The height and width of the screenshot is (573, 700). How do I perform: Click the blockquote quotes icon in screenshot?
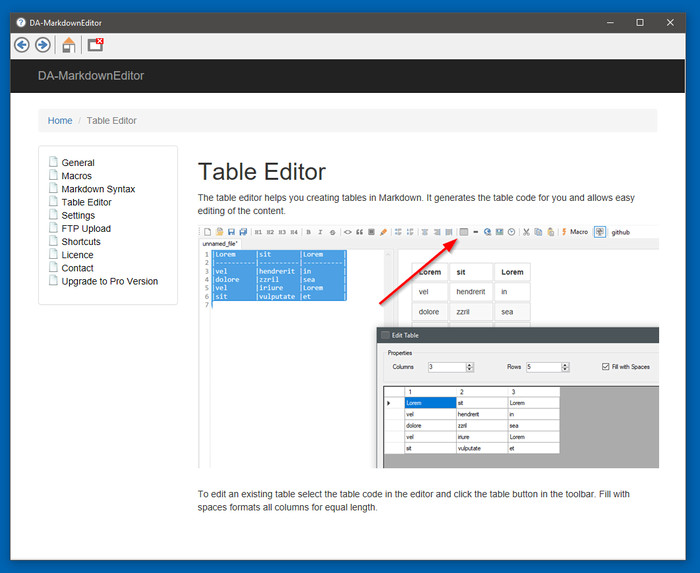[359, 232]
